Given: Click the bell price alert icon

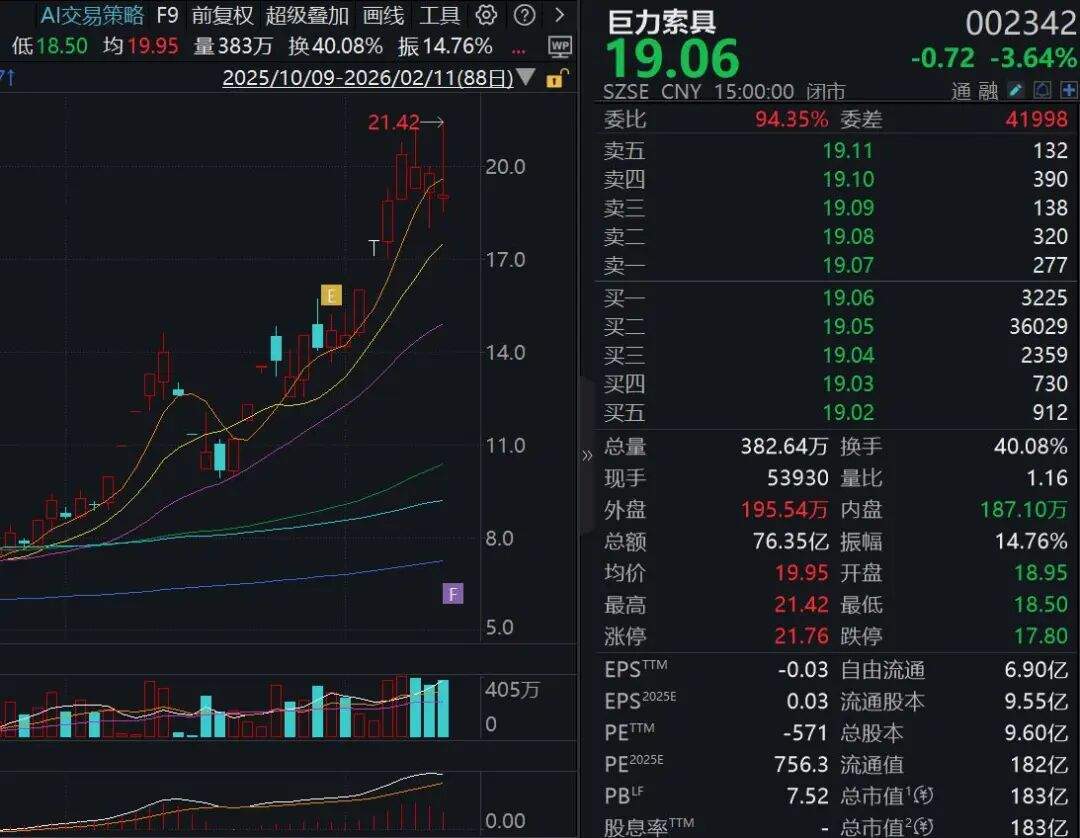Looking at the screenshot, I should pos(1042,90).
